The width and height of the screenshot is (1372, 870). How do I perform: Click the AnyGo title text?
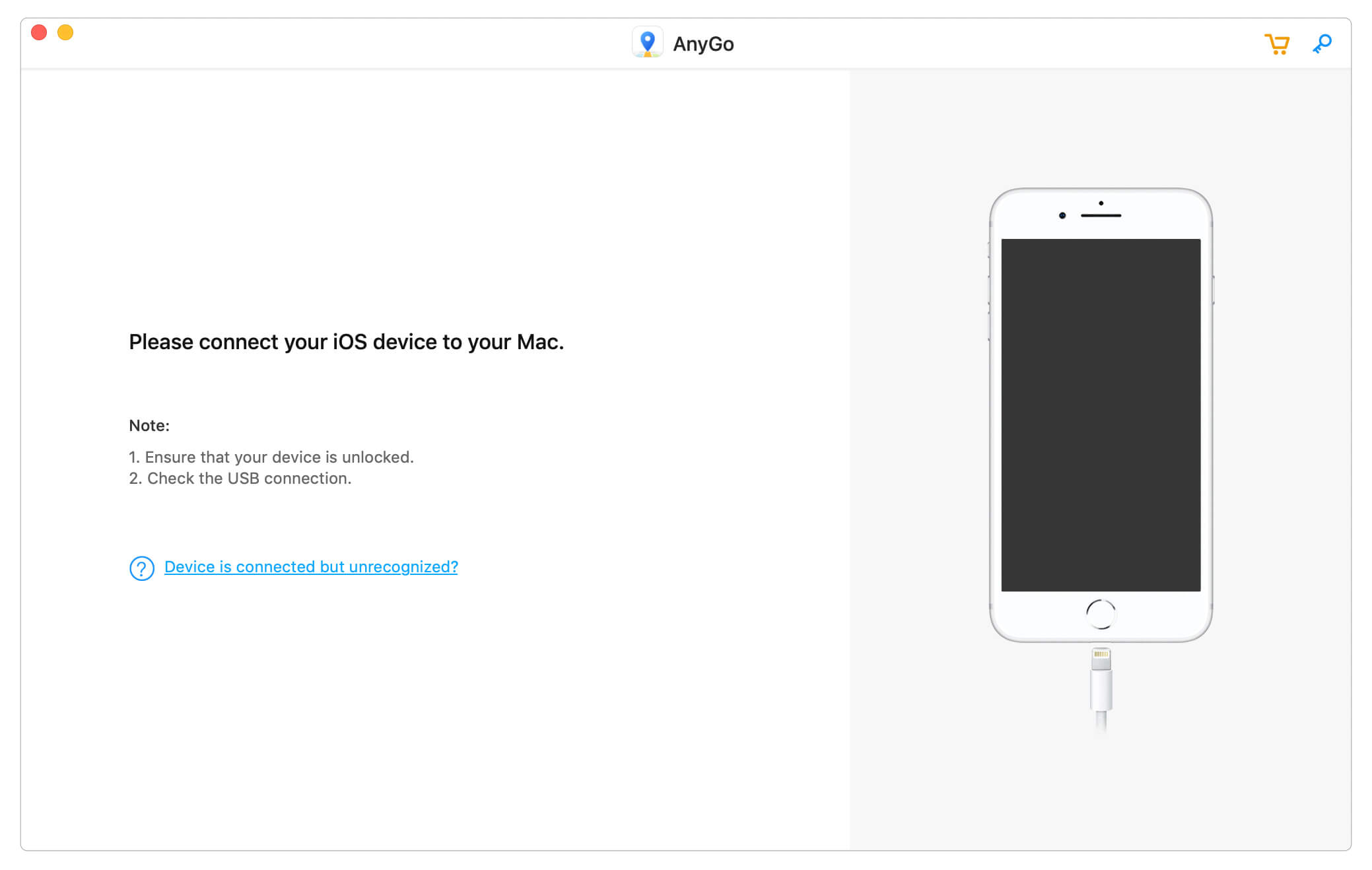click(703, 44)
